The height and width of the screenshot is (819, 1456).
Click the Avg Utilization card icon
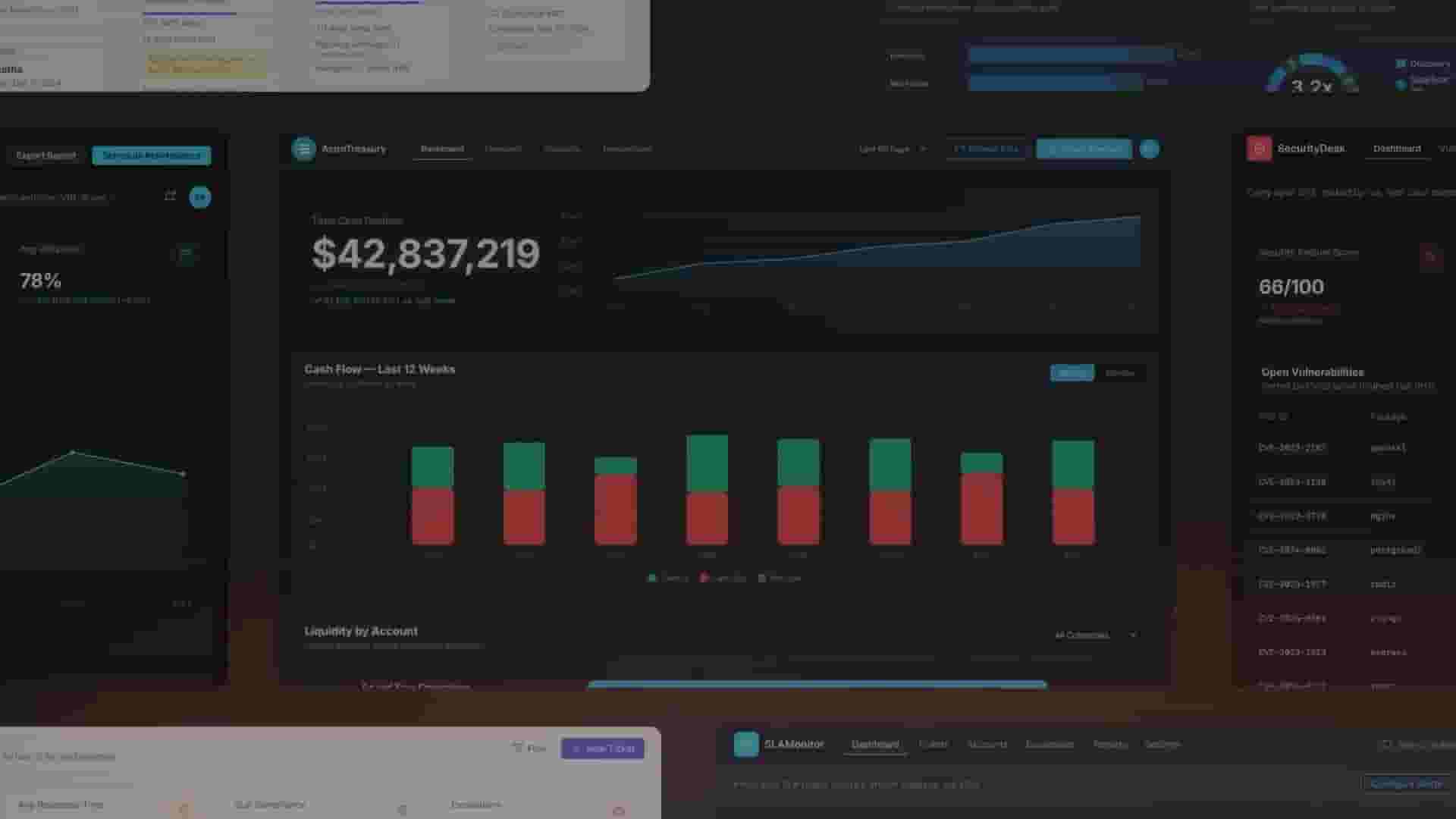pyautogui.click(x=185, y=254)
